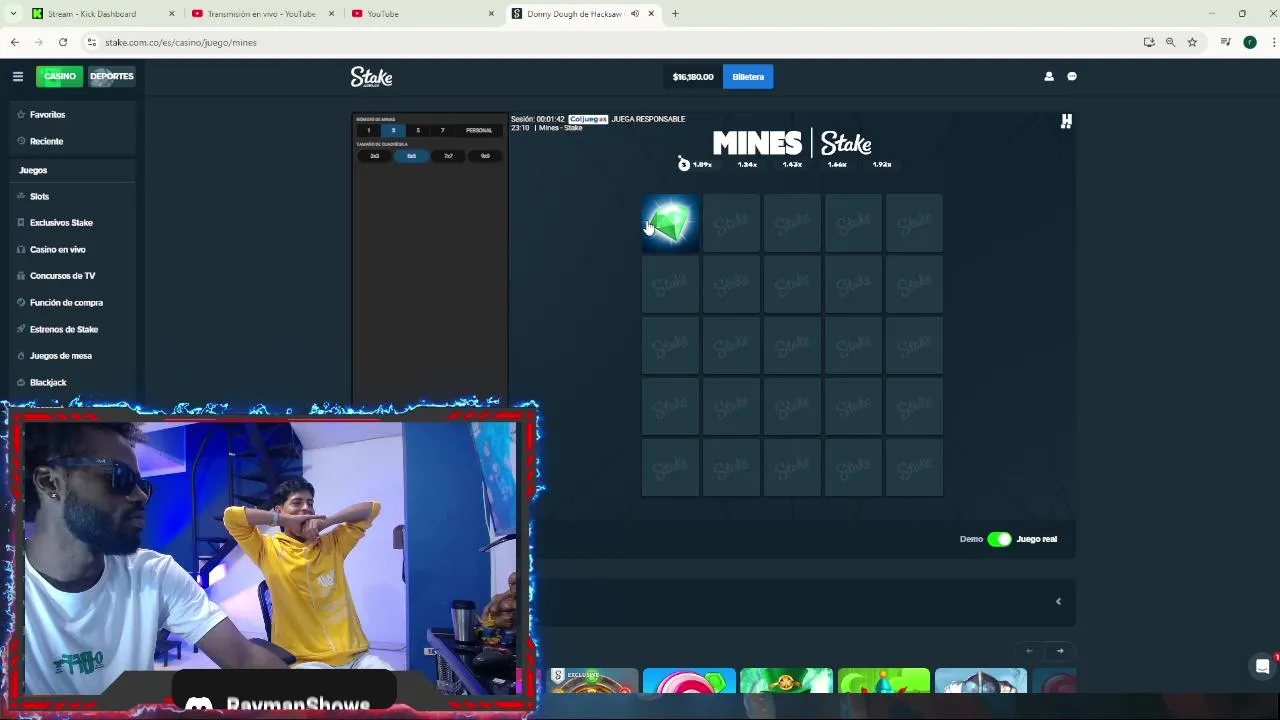Open the Chrome profile avatar
Screen dimensions: 1280x720
(1250, 42)
